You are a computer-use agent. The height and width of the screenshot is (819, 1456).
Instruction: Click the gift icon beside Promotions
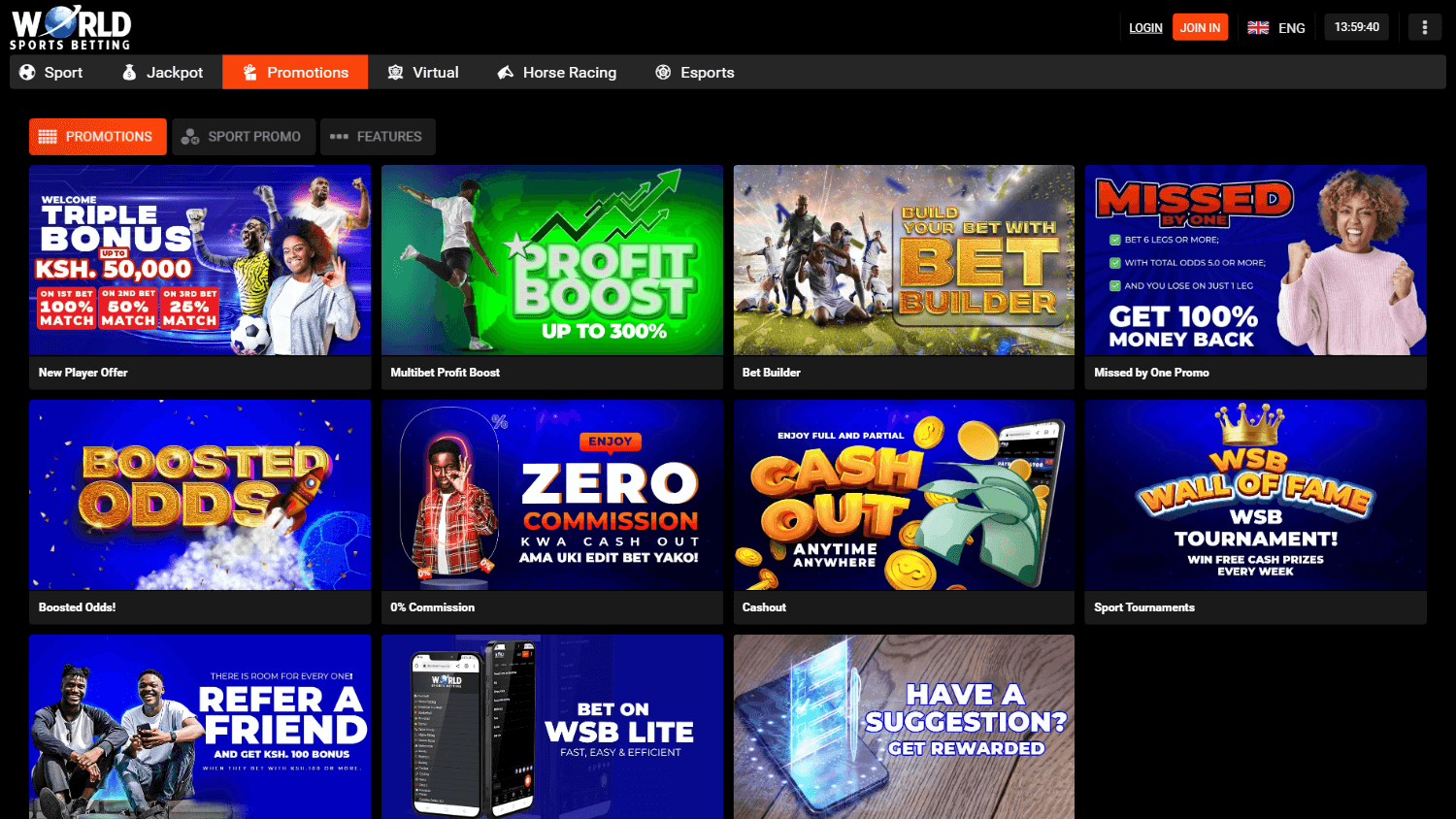click(x=249, y=72)
